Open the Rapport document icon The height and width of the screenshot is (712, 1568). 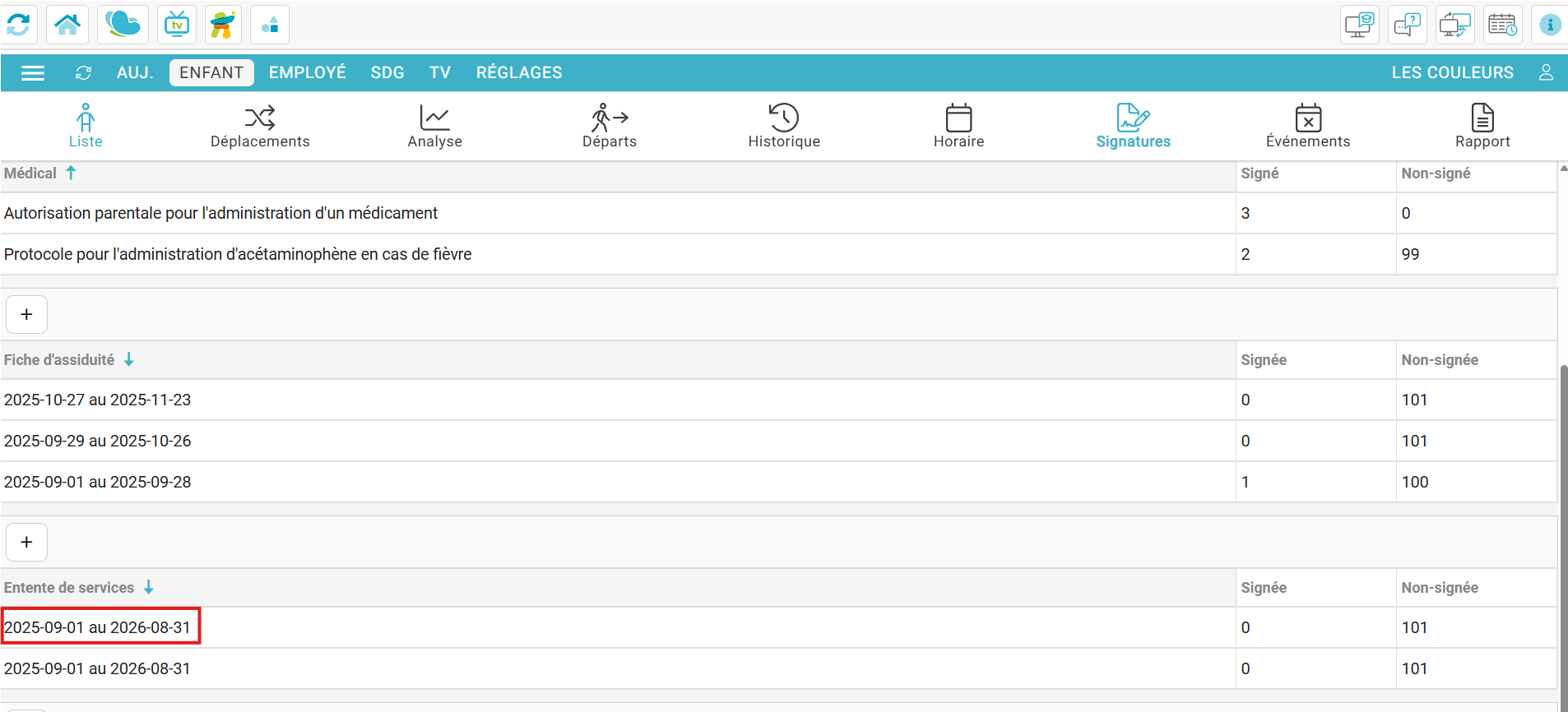1482,118
